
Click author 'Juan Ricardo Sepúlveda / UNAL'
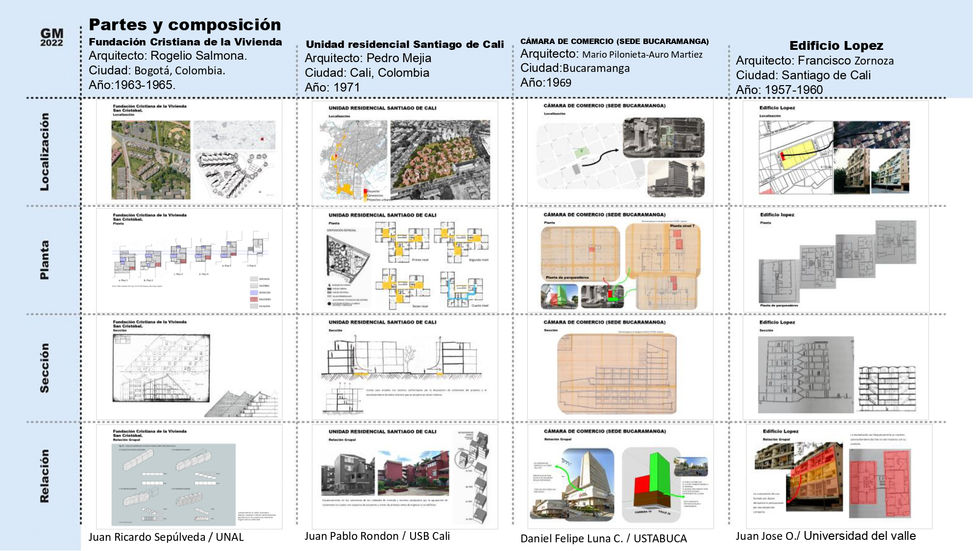166,537
